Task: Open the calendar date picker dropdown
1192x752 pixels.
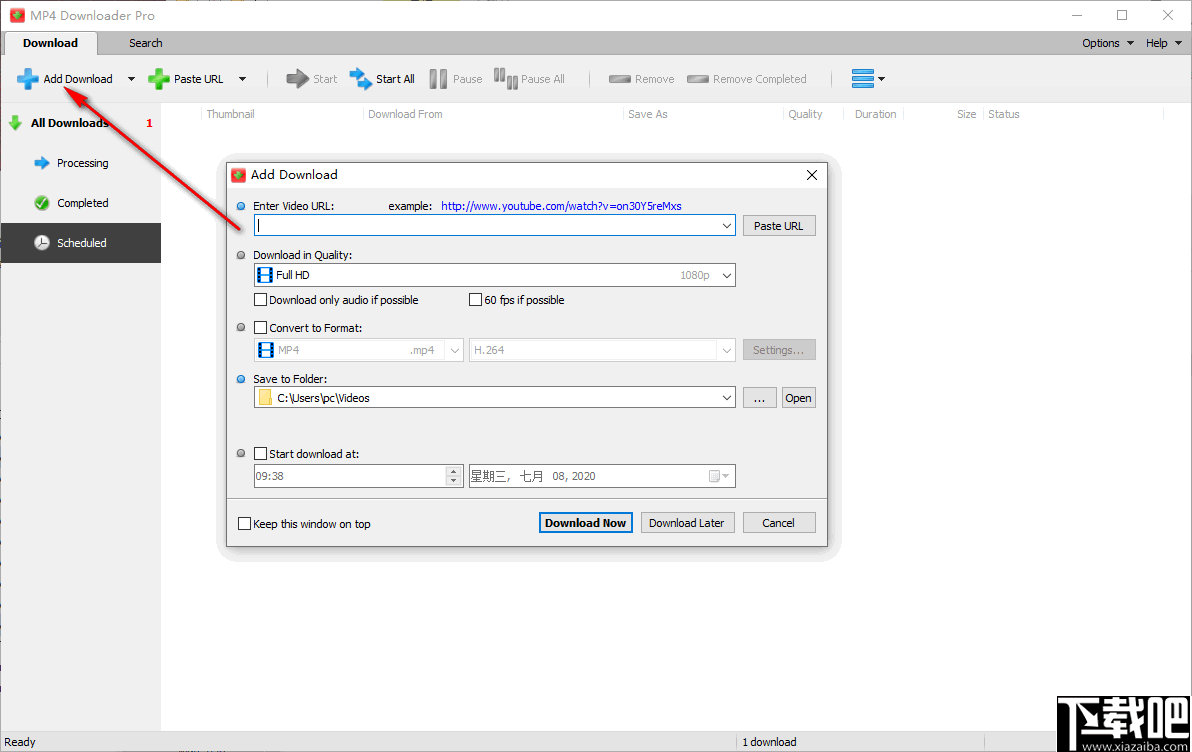Action: (719, 476)
